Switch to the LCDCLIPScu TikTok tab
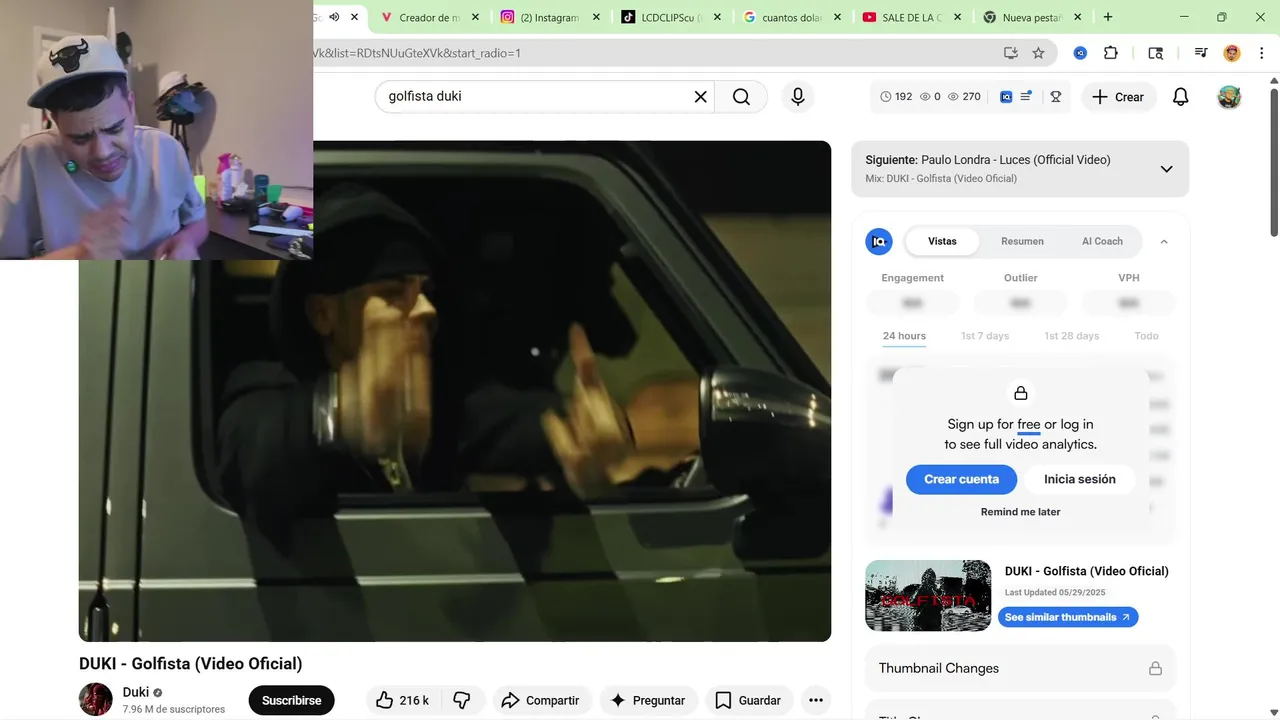This screenshot has width=1280, height=720. pos(671,17)
